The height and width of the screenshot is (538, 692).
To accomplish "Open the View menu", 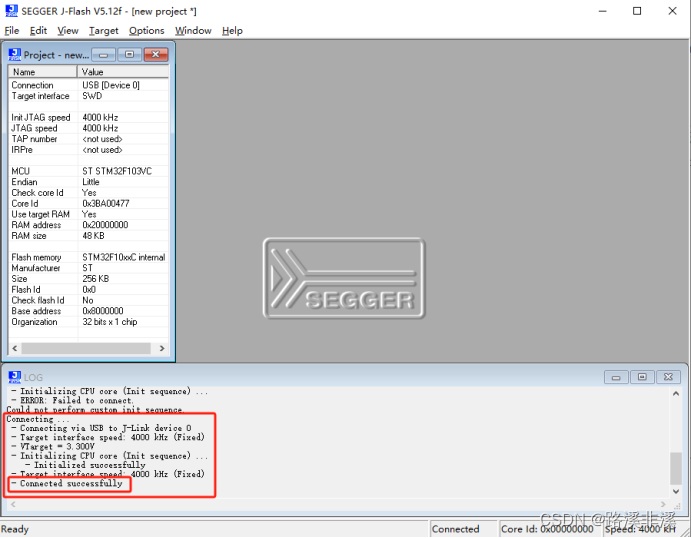I will click(x=68, y=30).
